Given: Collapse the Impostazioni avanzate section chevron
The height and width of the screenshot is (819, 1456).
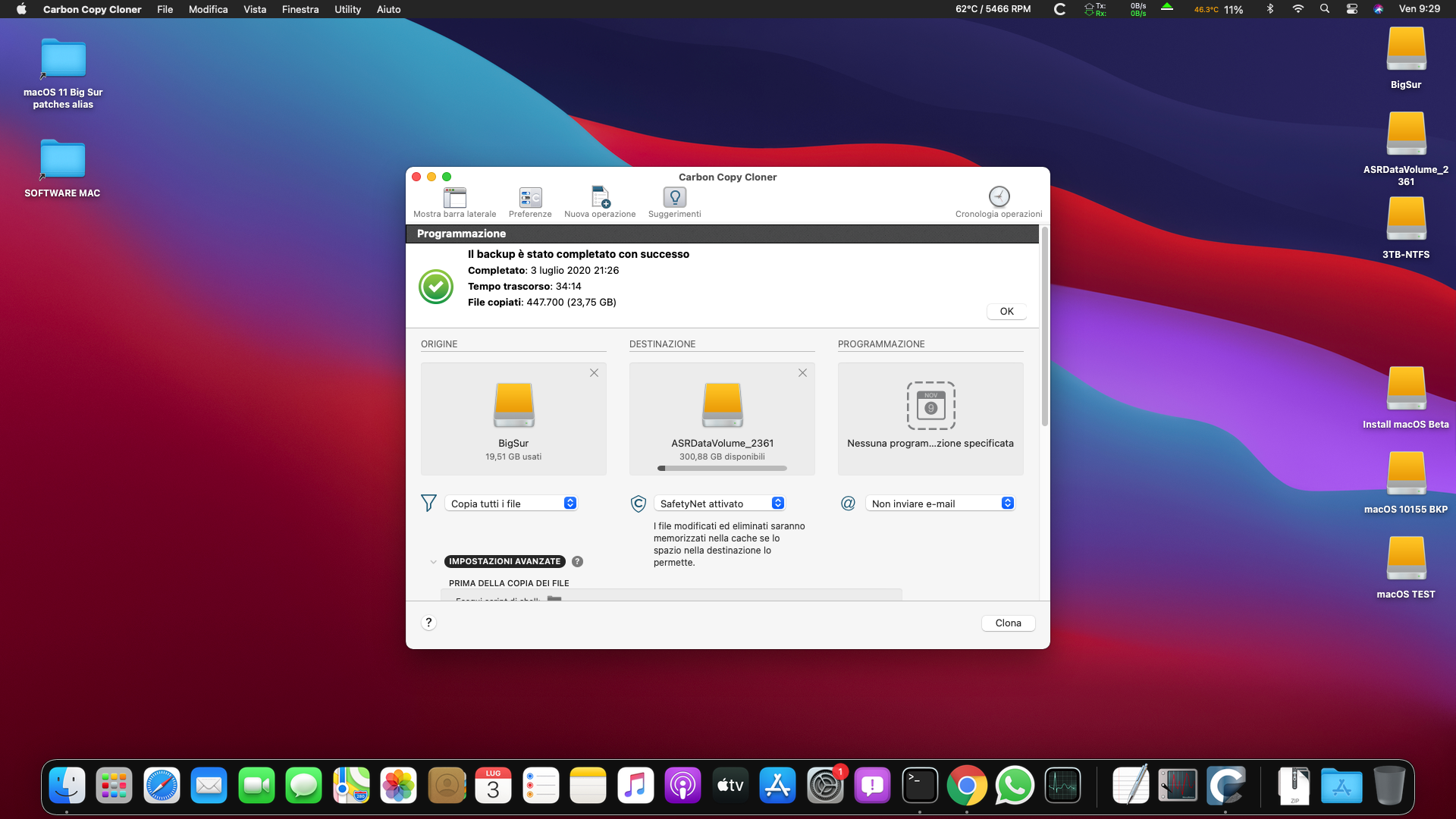Looking at the screenshot, I should [433, 562].
